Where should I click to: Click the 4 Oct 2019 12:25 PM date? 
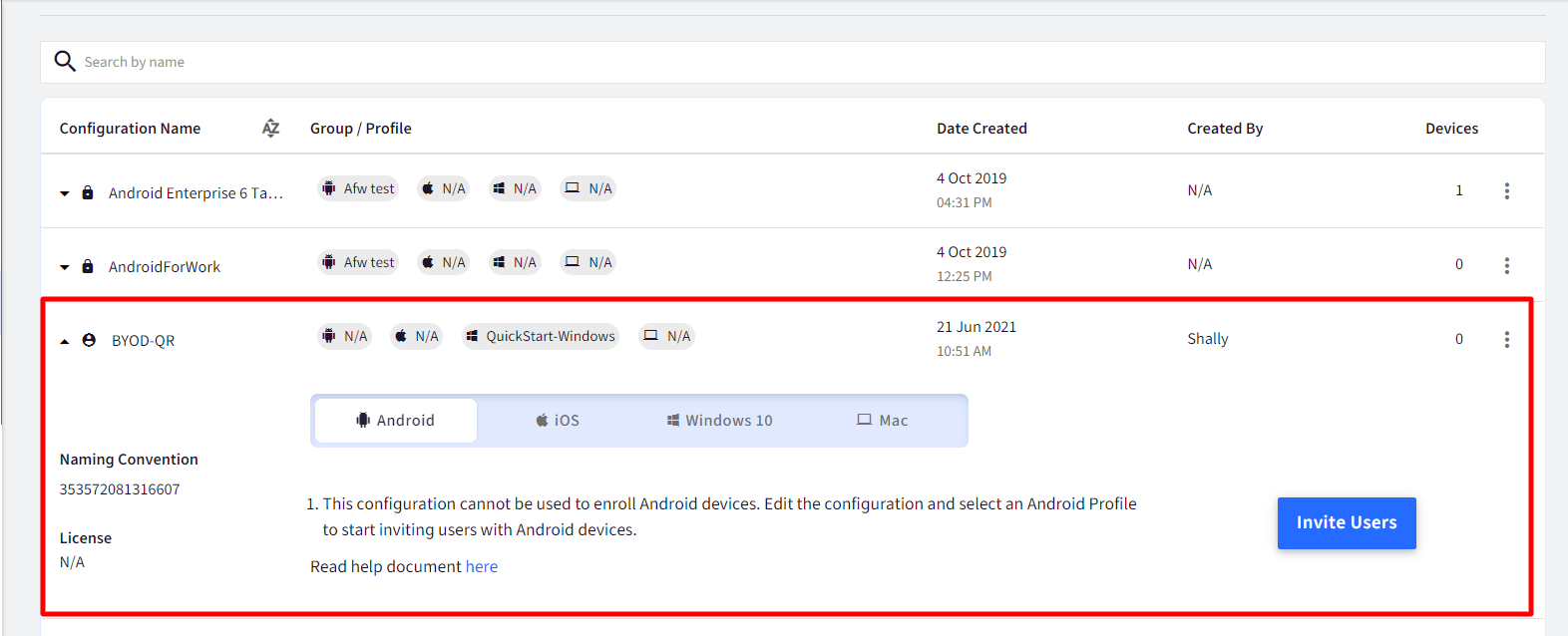click(x=972, y=263)
